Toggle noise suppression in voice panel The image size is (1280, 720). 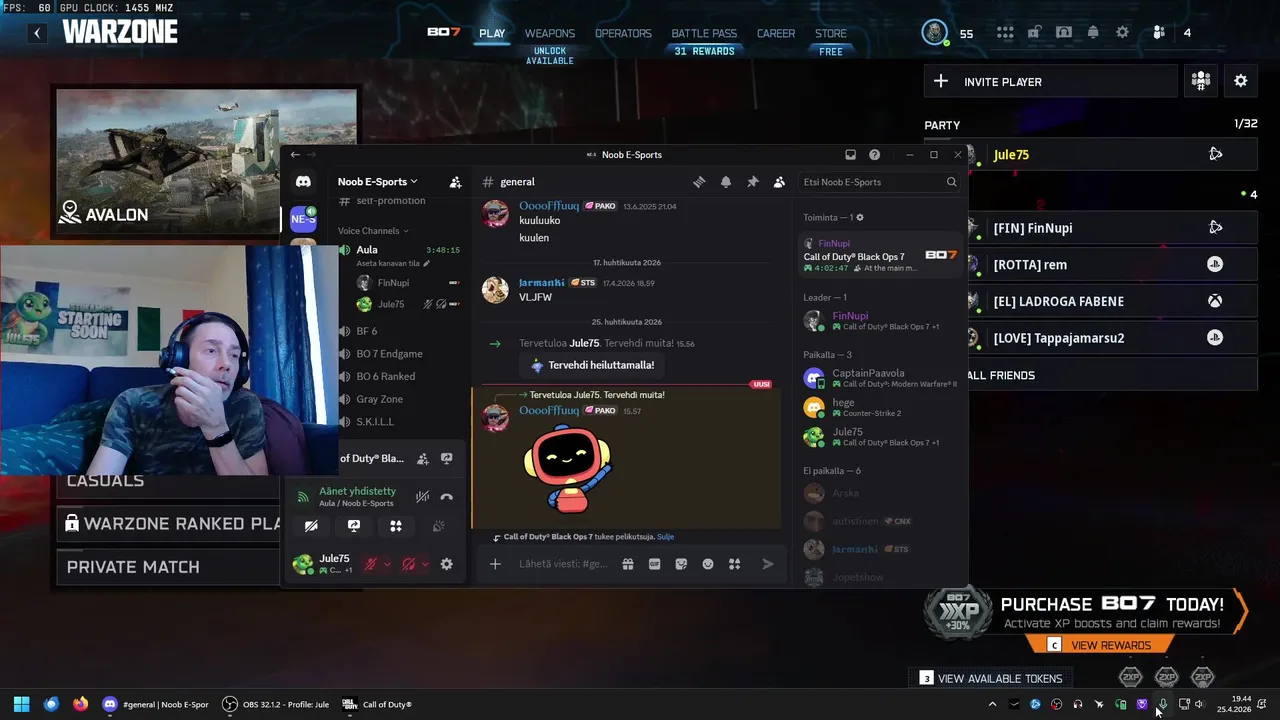(x=423, y=496)
